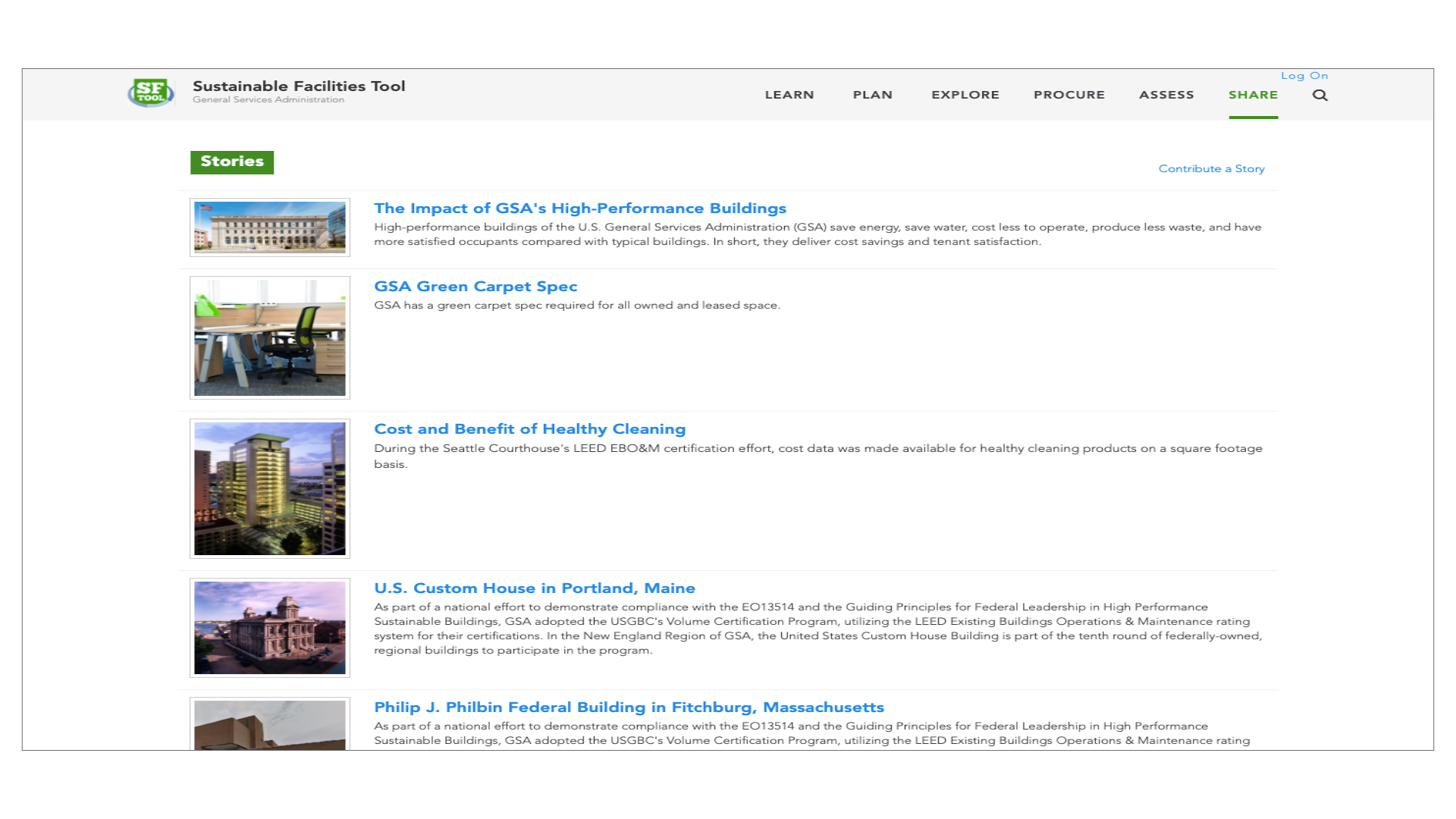Click the SF Tool logo icon

[151, 93]
